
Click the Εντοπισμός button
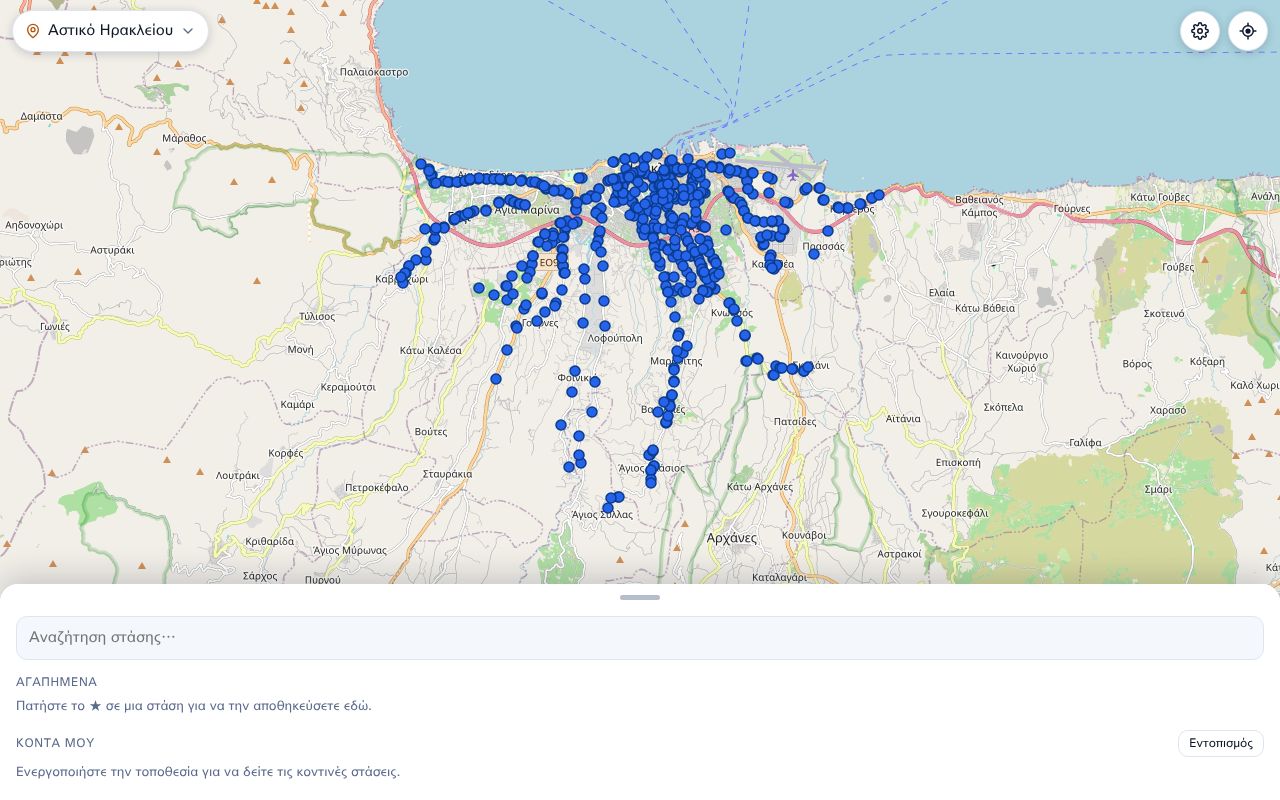tap(1221, 743)
